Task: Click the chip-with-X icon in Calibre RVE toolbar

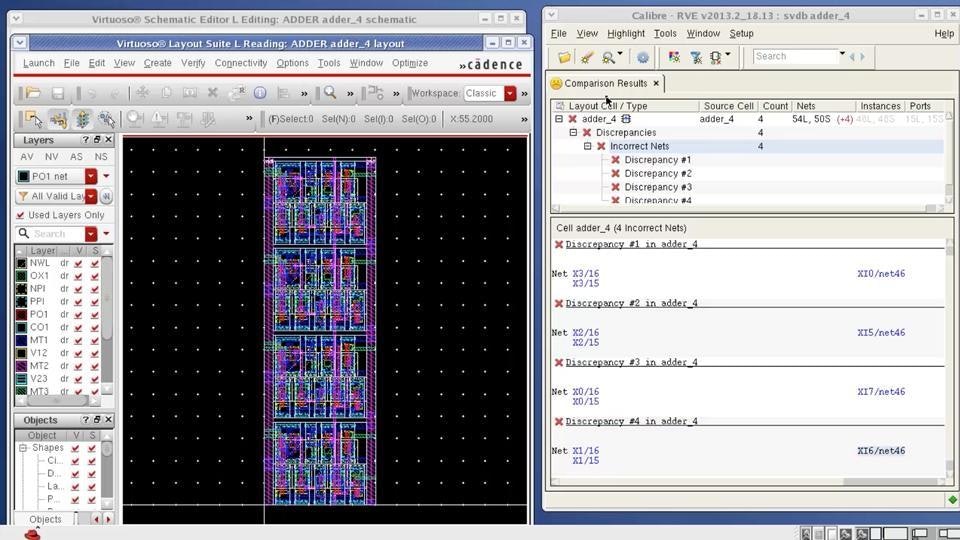Action: point(716,57)
